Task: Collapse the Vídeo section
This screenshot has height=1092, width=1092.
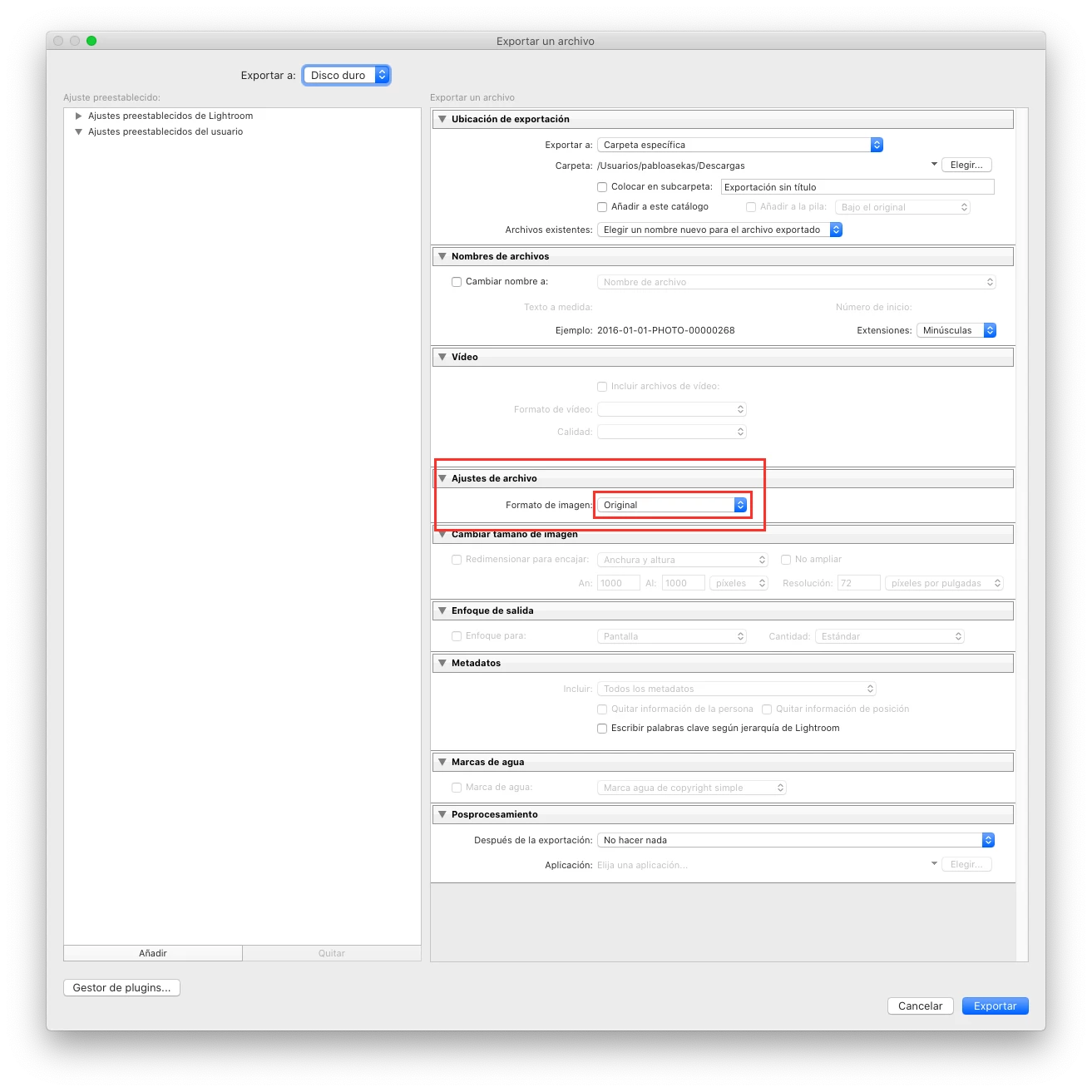Action: [442, 357]
